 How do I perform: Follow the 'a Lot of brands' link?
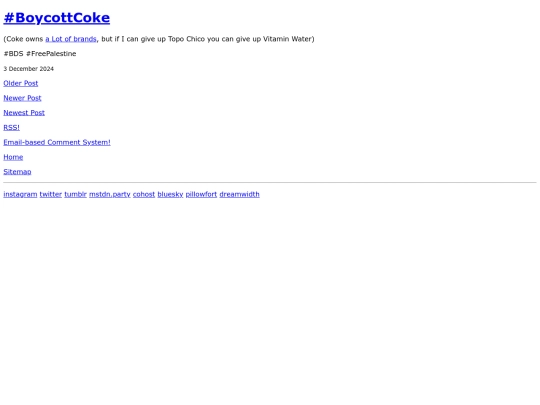click(x=71, y=39)
